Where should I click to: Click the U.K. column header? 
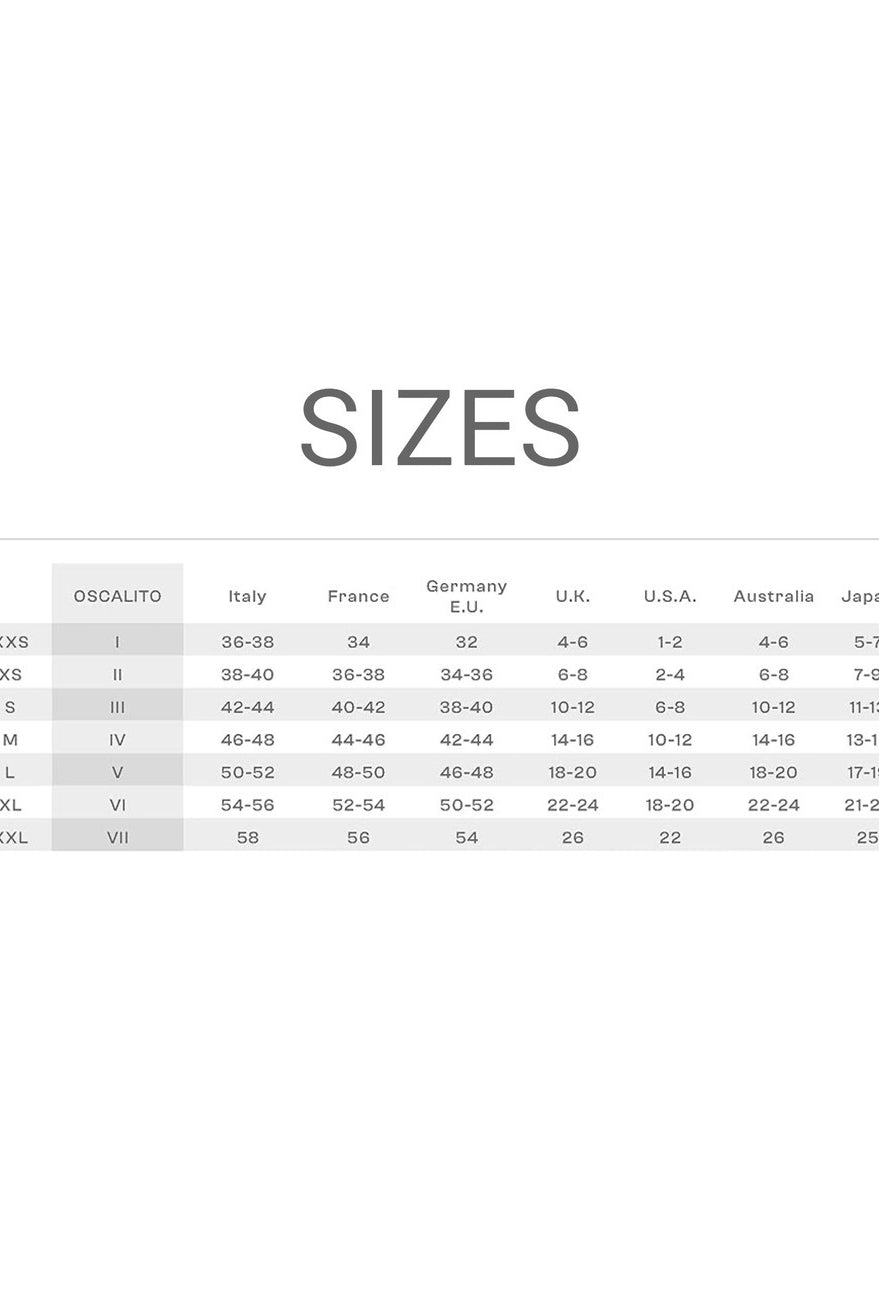coord(572,596)
